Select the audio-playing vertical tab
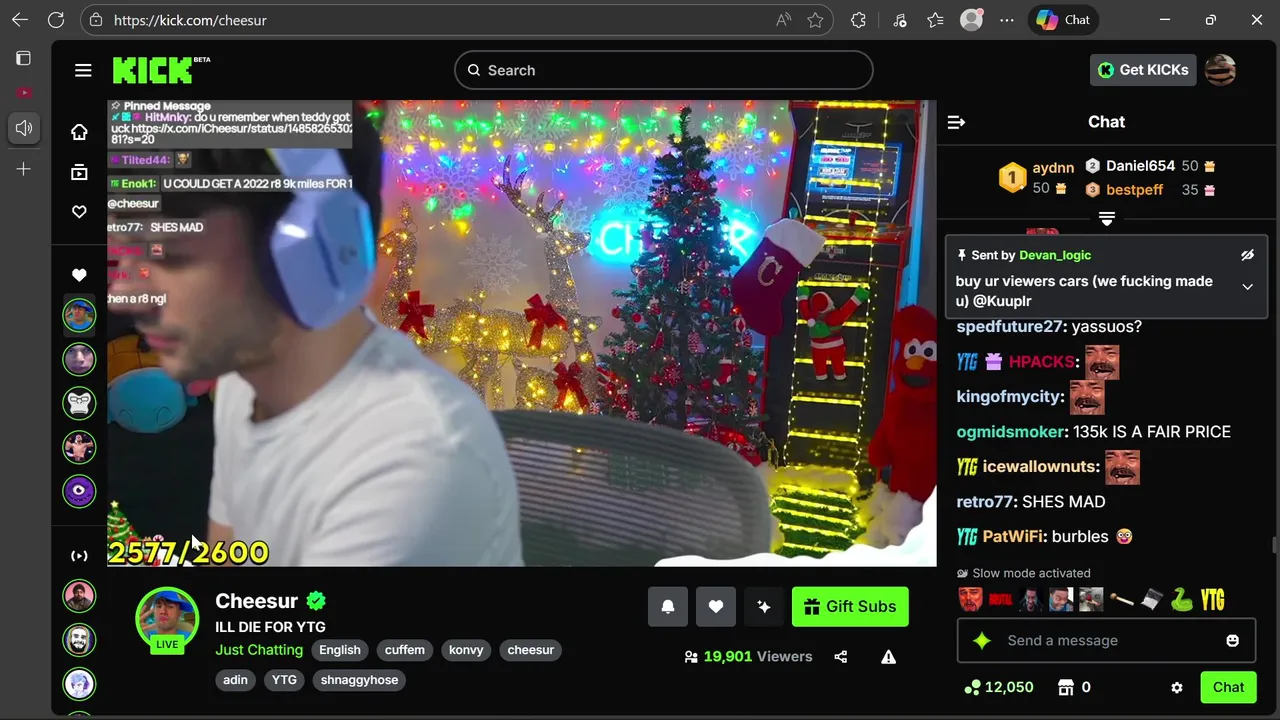The height and width of the screenshot is (720, 1280). 24,128
